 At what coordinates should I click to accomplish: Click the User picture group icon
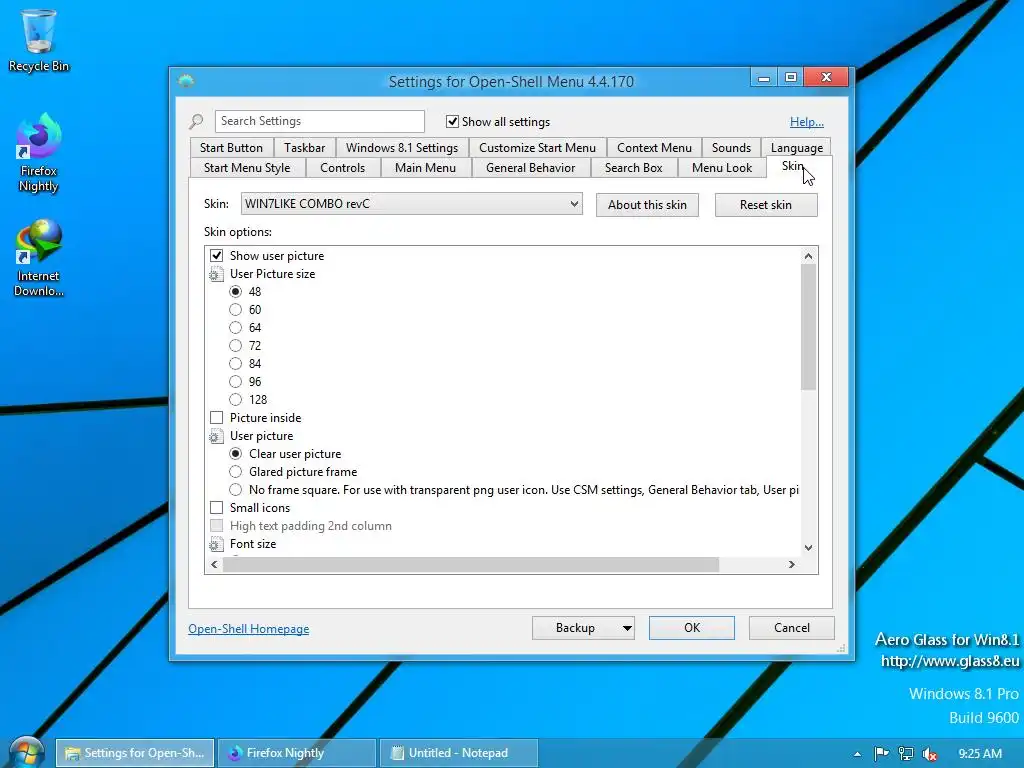pos(216,436)
